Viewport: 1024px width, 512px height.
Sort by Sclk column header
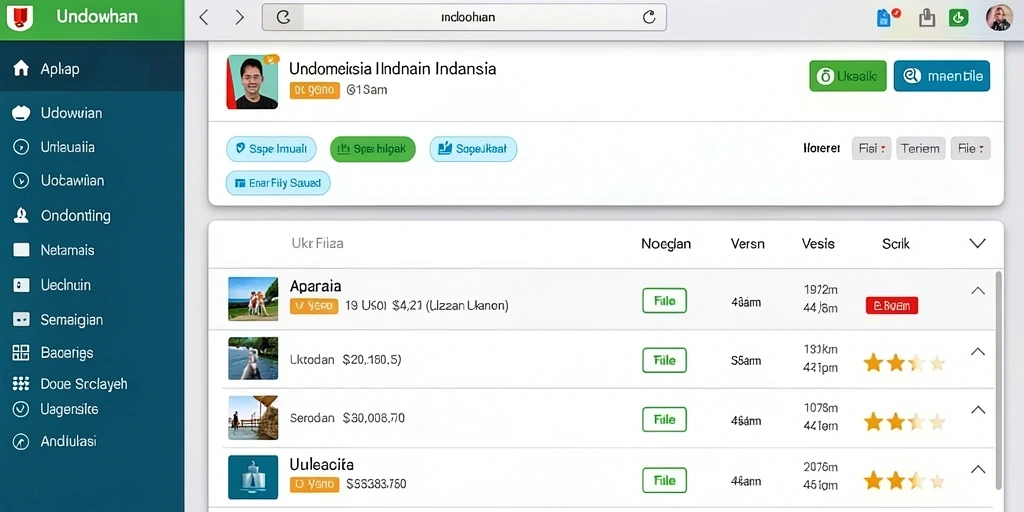pyautogui.click(x=896, y=244)
